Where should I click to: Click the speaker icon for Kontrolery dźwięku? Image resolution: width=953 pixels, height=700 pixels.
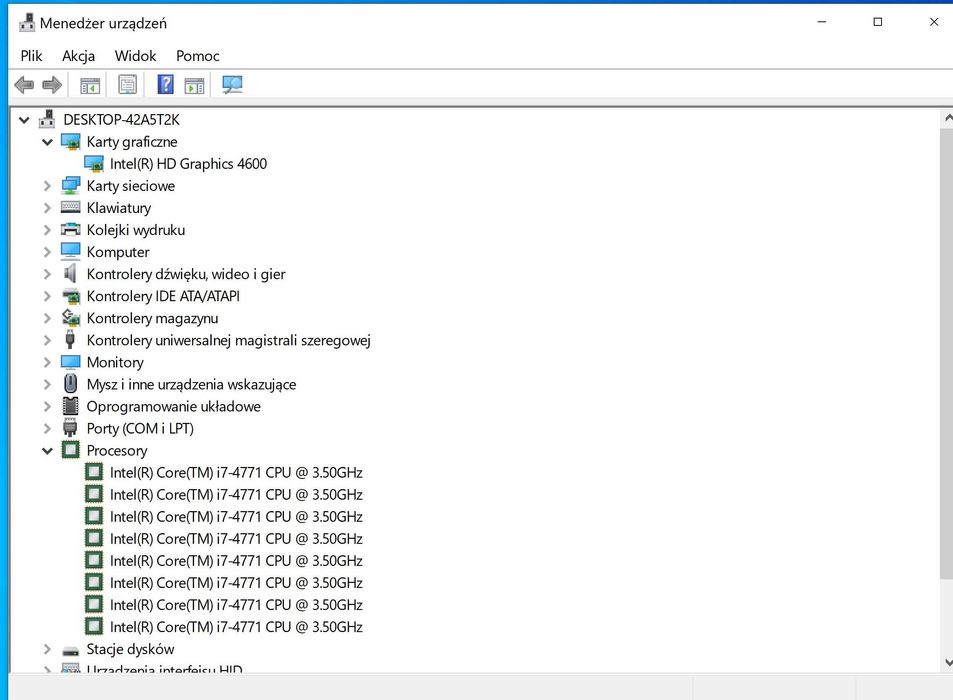pos(71,273)
